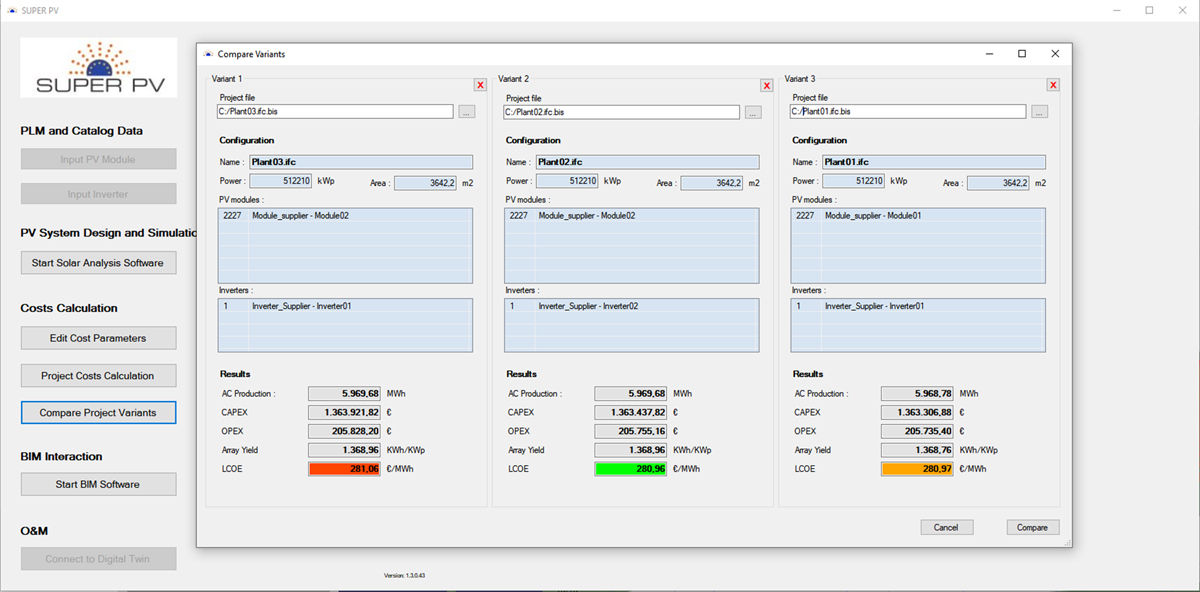This screenshot has width=1200, height=592.
Task: Select Module01 row in Variant 3
Action: (x=918, y=215)
